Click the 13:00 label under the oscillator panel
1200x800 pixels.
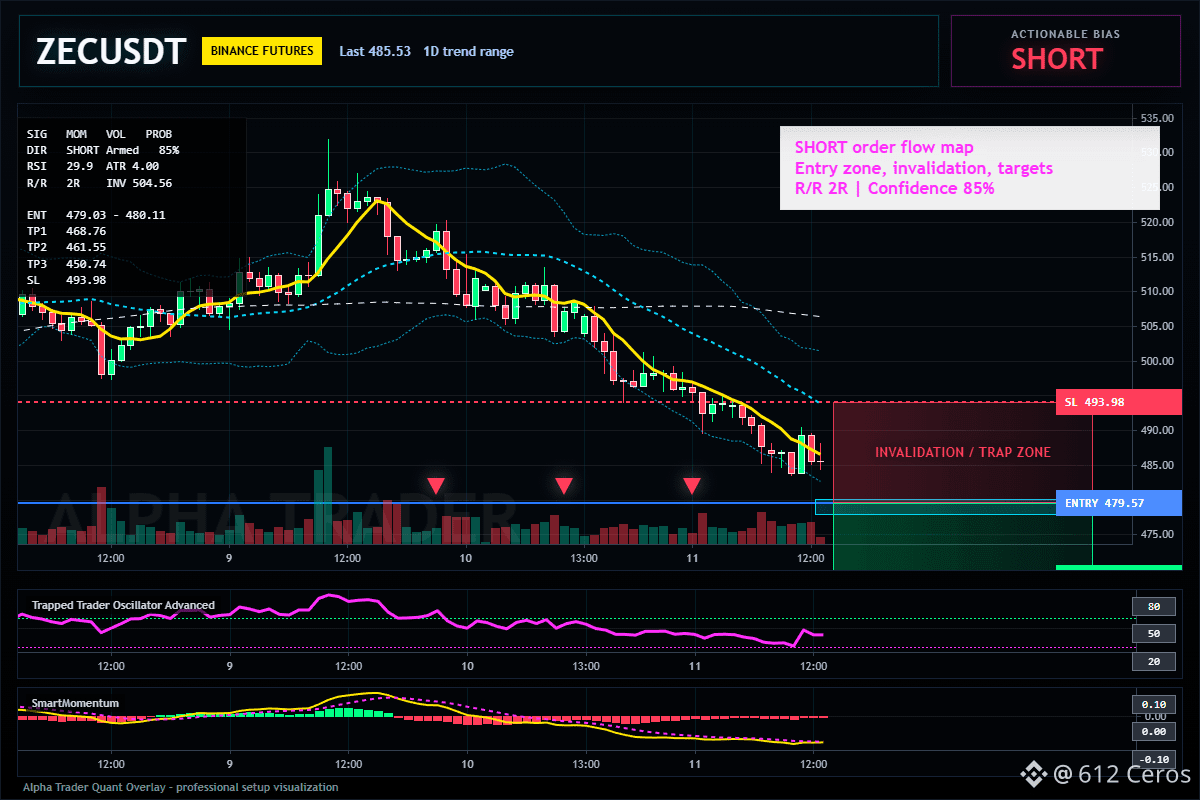(x=585, y=665)
